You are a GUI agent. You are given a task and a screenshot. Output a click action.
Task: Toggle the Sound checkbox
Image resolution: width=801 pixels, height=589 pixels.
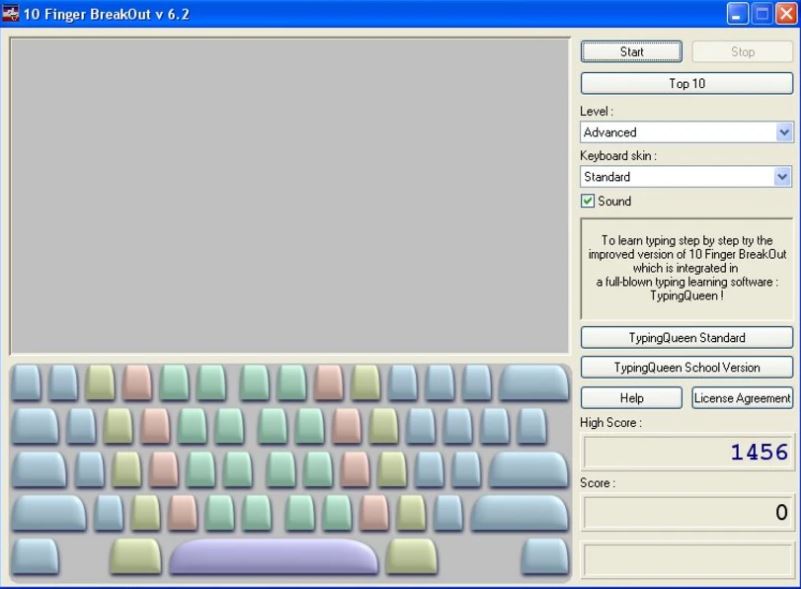point(587,201)
